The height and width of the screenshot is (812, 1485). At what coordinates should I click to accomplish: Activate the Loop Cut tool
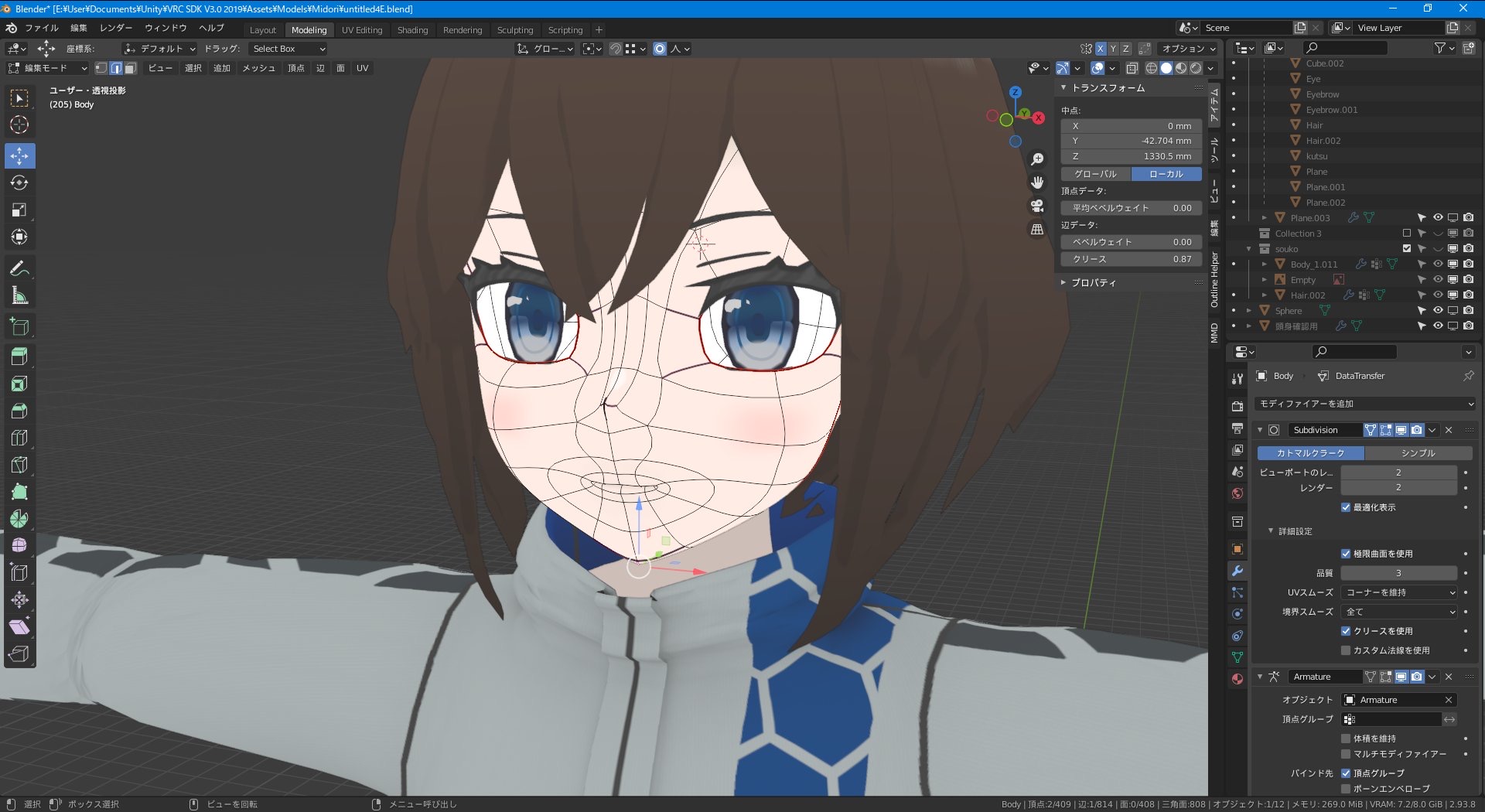coord(19,438)
